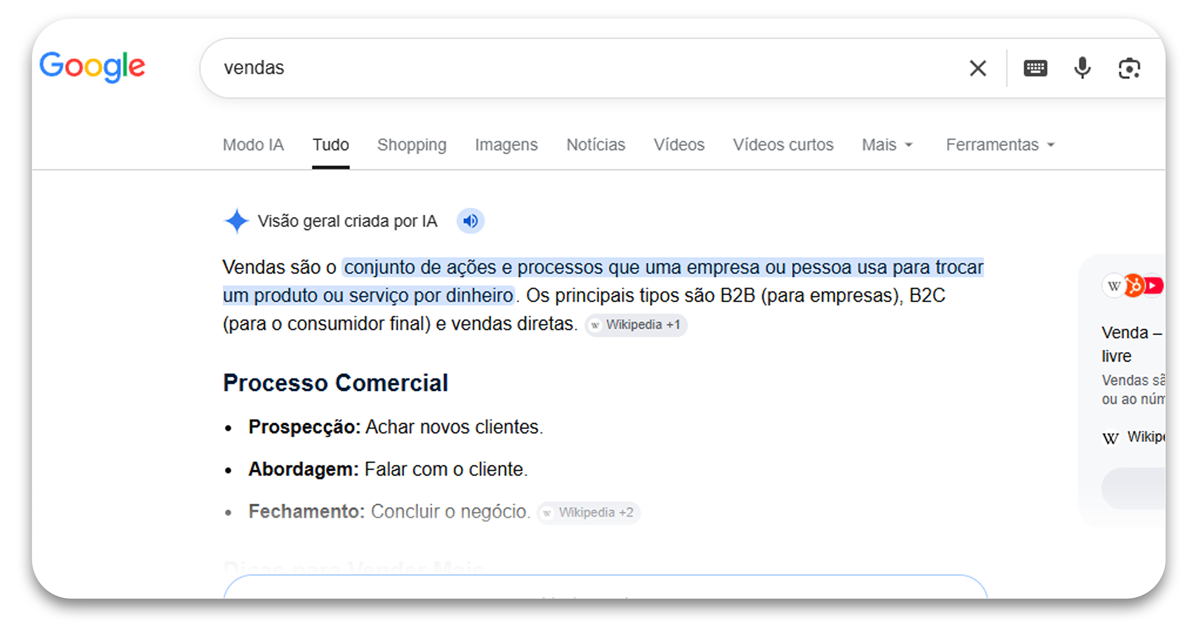Click the Google logo

(92, 67)
